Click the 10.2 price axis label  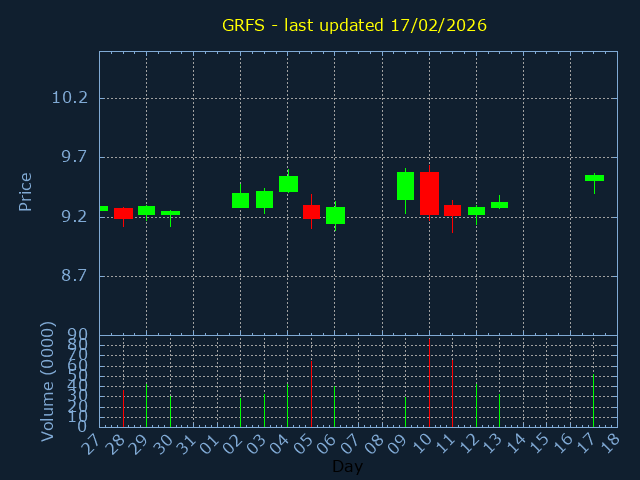[69, 98]
